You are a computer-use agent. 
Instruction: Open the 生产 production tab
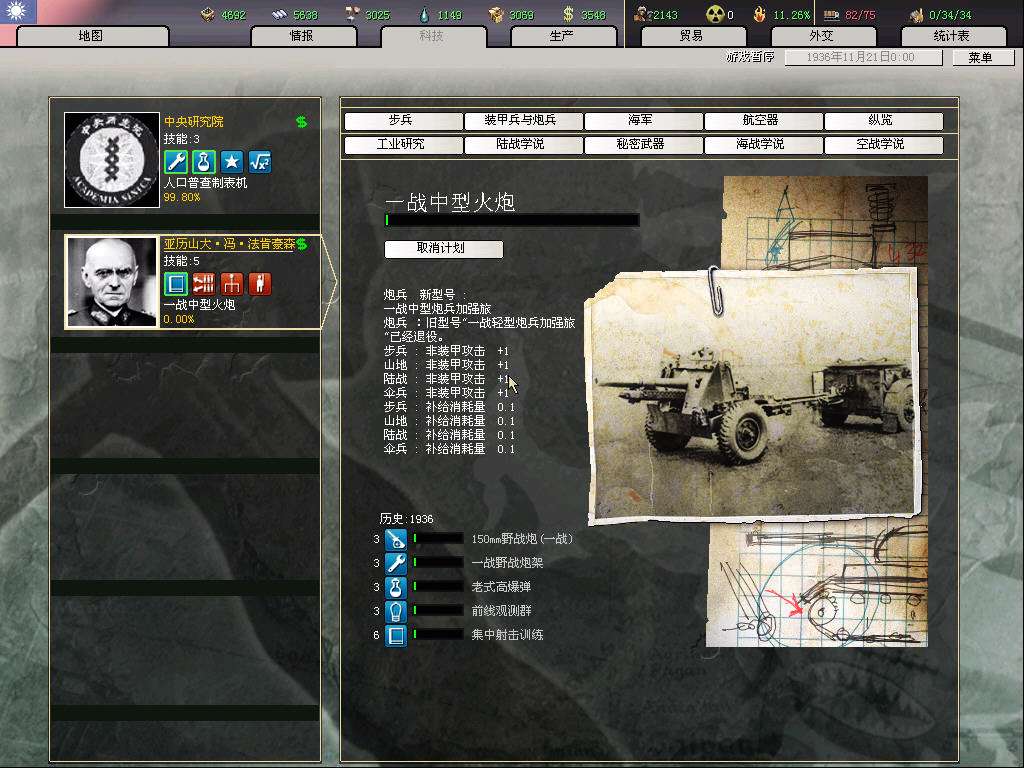click(x=562, y=36)
